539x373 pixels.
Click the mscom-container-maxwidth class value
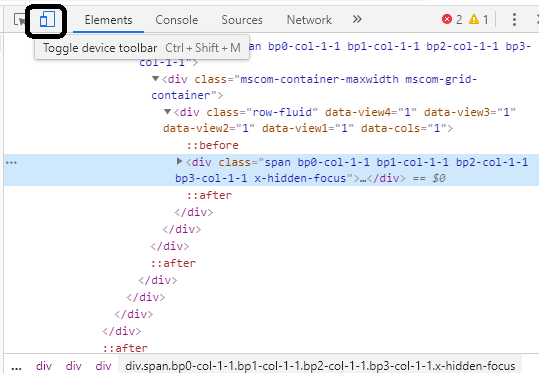319,79
